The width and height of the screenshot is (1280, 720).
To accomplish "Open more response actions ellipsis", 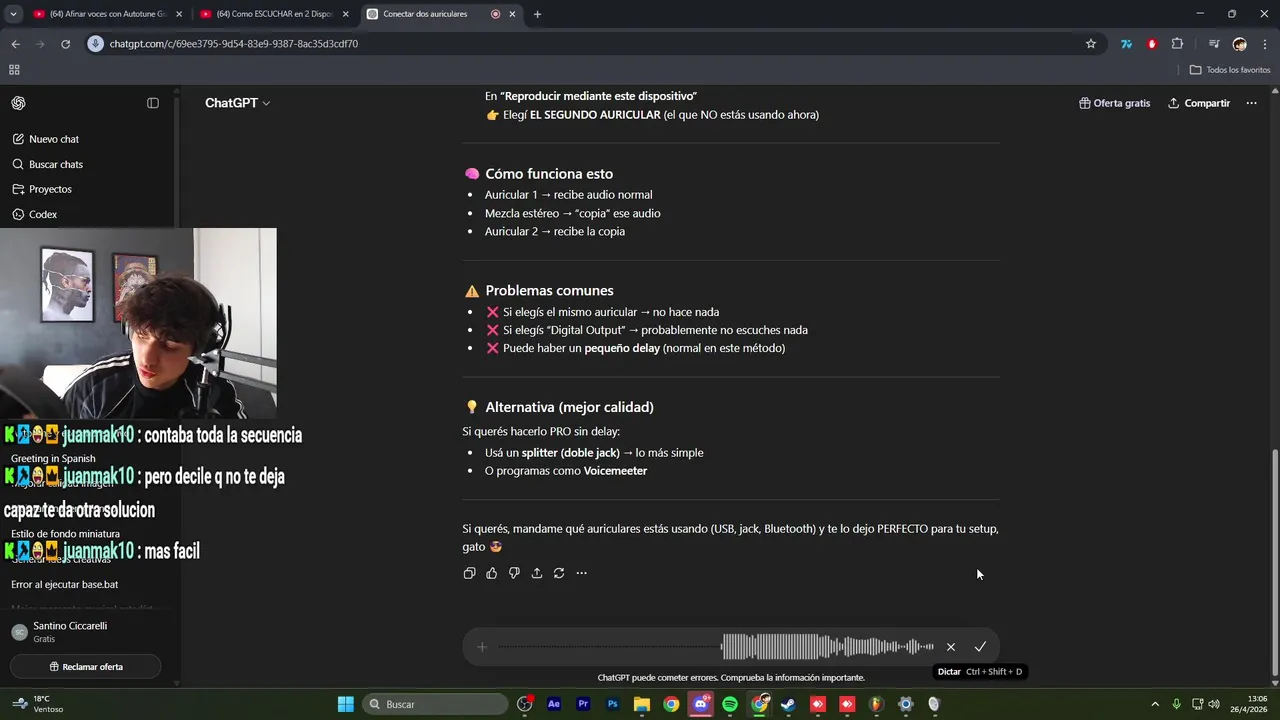I will (x=581, y=573).
